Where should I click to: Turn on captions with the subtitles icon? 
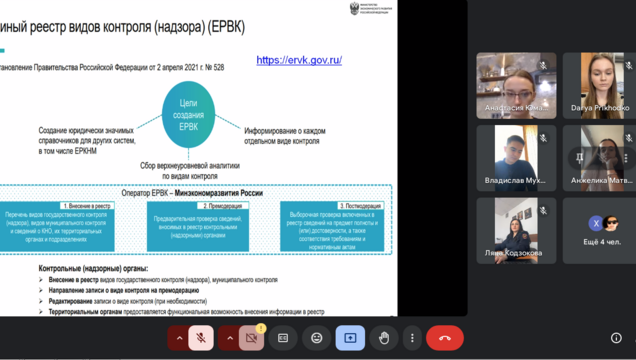283,338
